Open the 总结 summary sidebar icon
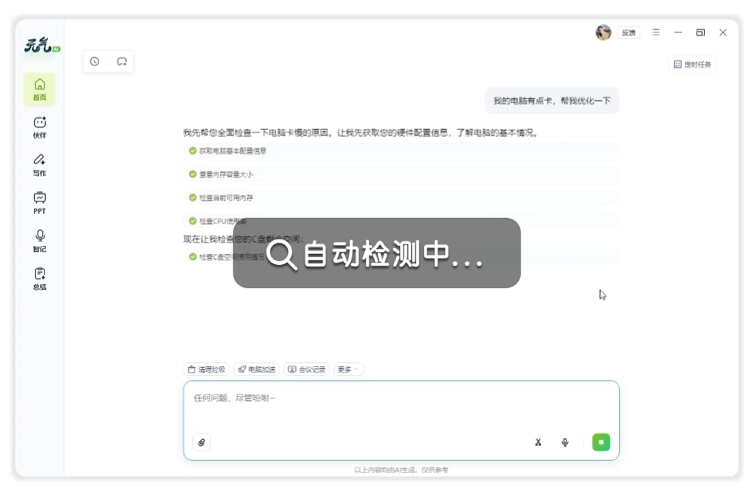The height and width of the screenshot is (499, 755). pos(40,278)
